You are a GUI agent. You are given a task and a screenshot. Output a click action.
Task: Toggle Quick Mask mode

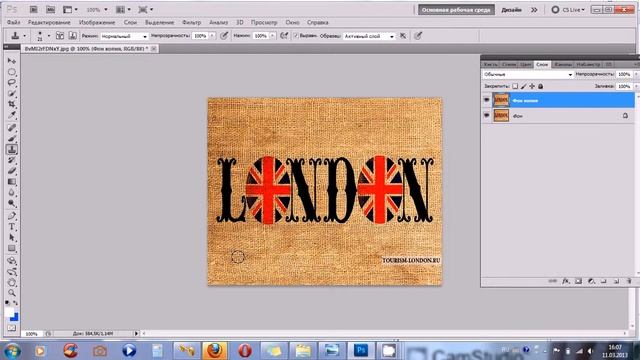tap(11, 328)
